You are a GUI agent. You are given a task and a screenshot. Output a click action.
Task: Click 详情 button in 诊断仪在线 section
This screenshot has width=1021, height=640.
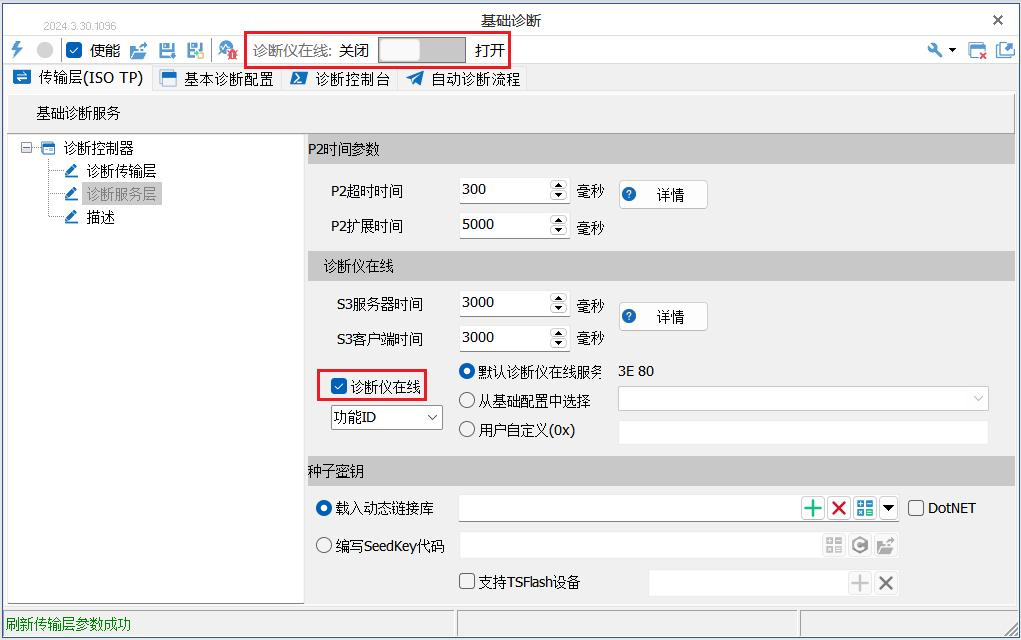[x=663, y=316]
